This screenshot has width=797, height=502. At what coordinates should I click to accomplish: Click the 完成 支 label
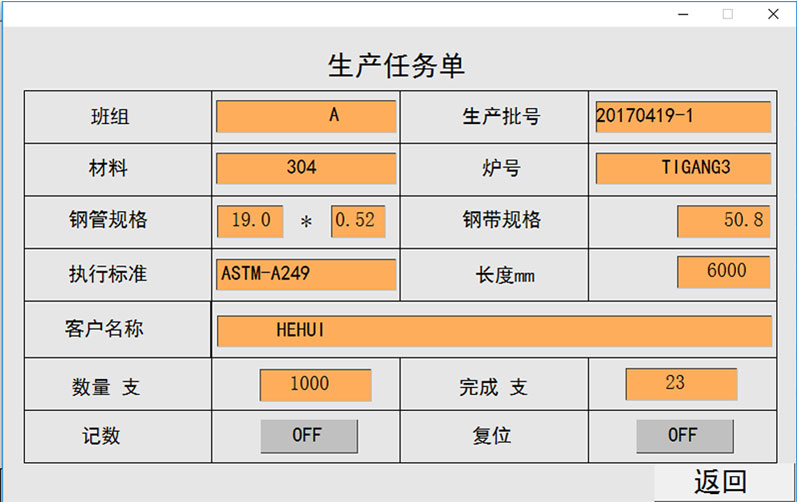493,387
